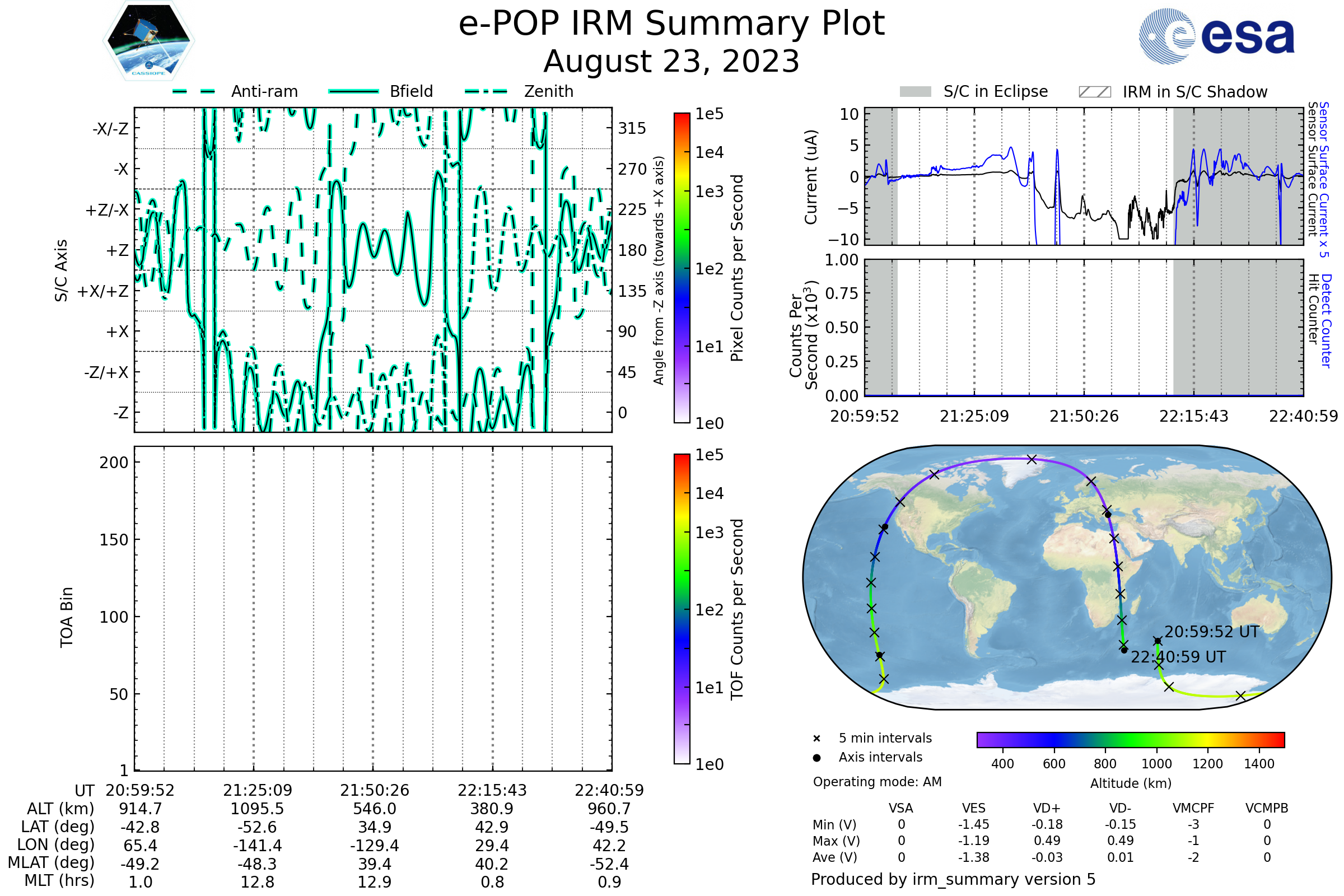This screenshot has height=896, width=1344.
Task: Click the Pixel Counts per Second colorbar
Action: pyautogui.click(x=682, y=268)
